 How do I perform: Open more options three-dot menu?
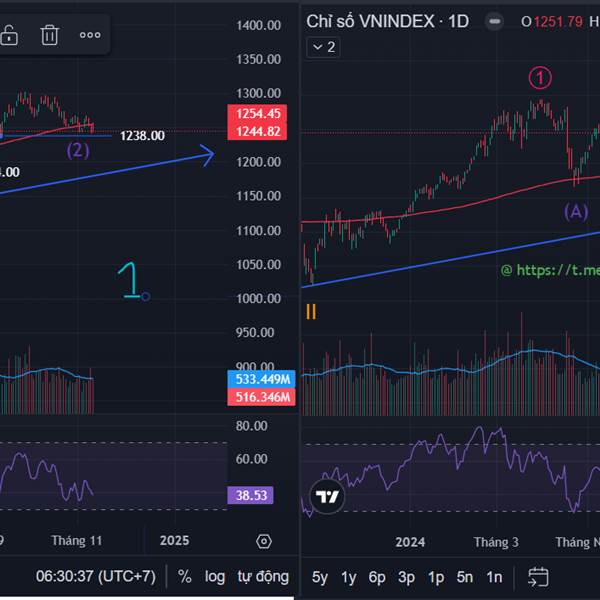coord(90,35)
